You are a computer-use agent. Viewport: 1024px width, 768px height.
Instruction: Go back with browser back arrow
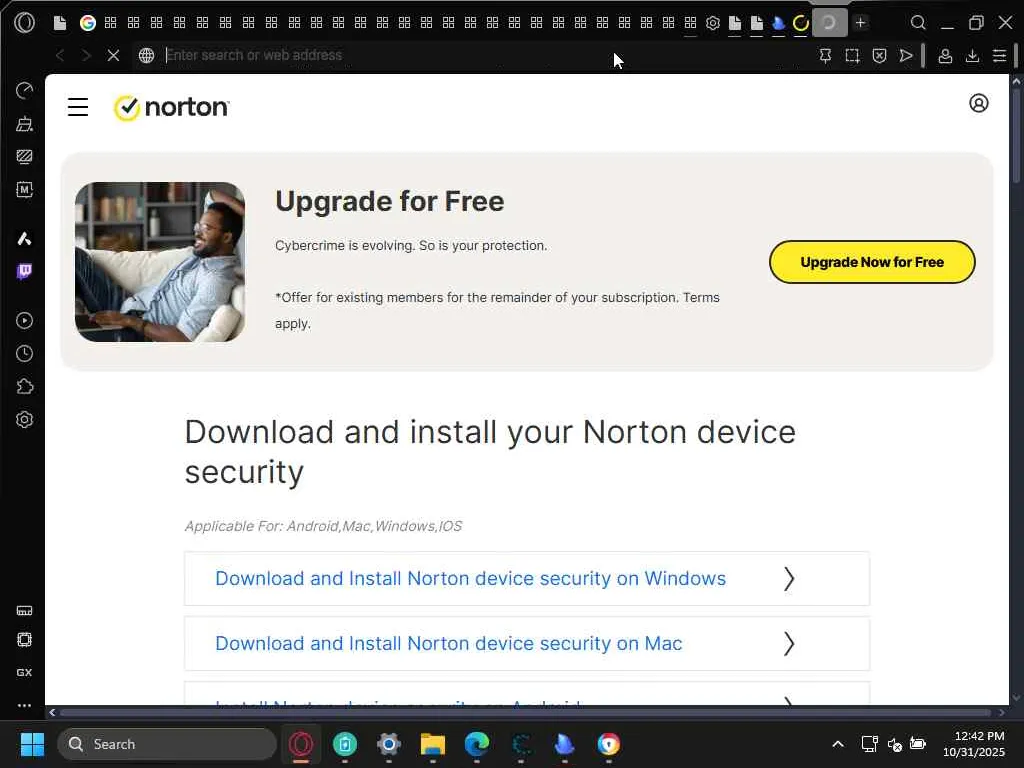[x=59, y=56]
